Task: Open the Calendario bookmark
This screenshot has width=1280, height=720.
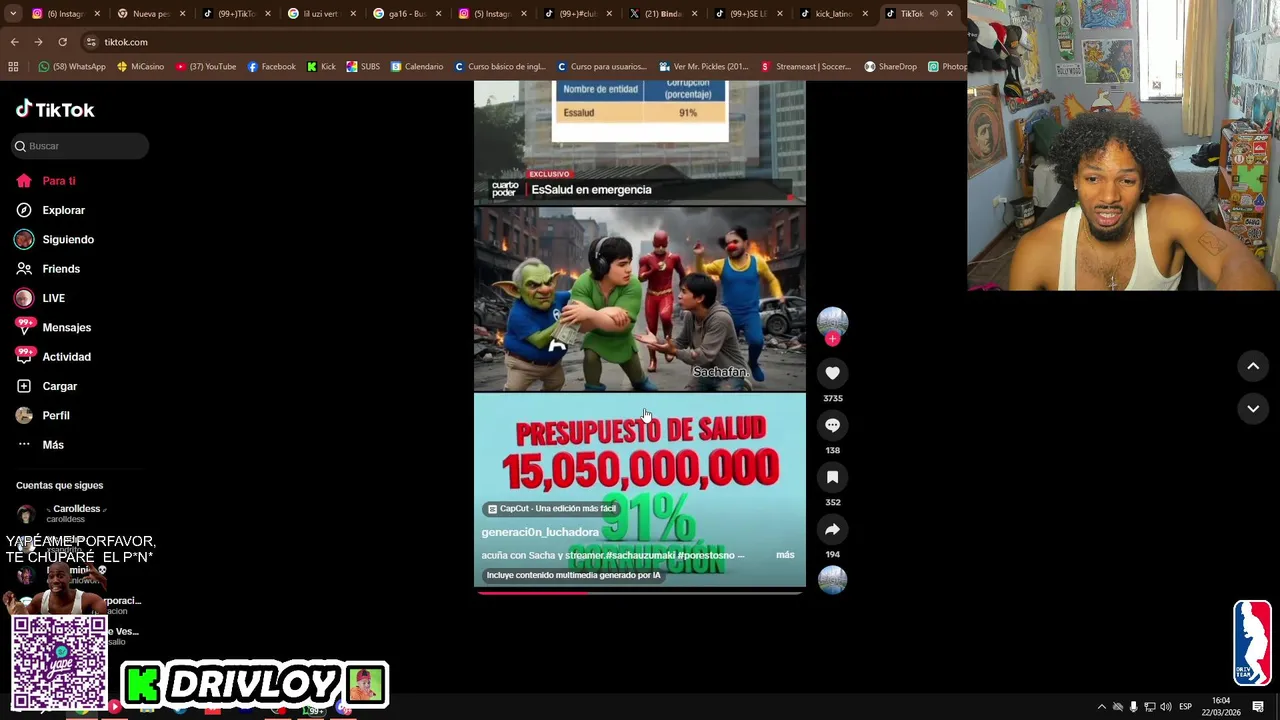Action: 417,67
